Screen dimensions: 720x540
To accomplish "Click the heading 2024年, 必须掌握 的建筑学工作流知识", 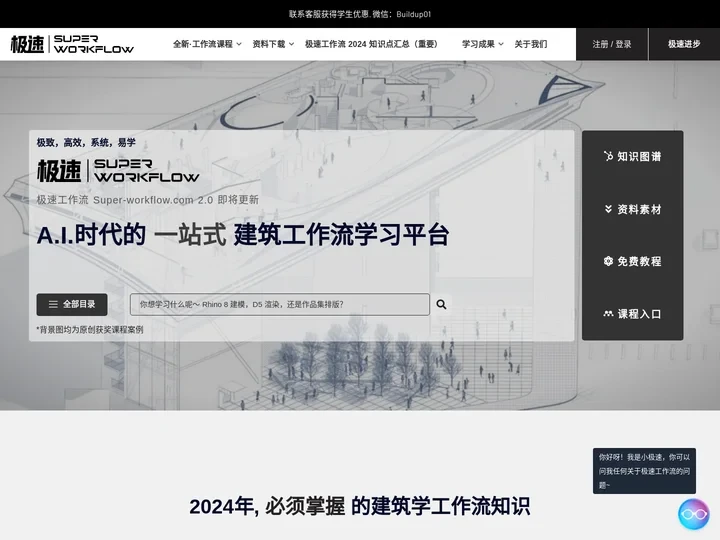I will point(360,506).
